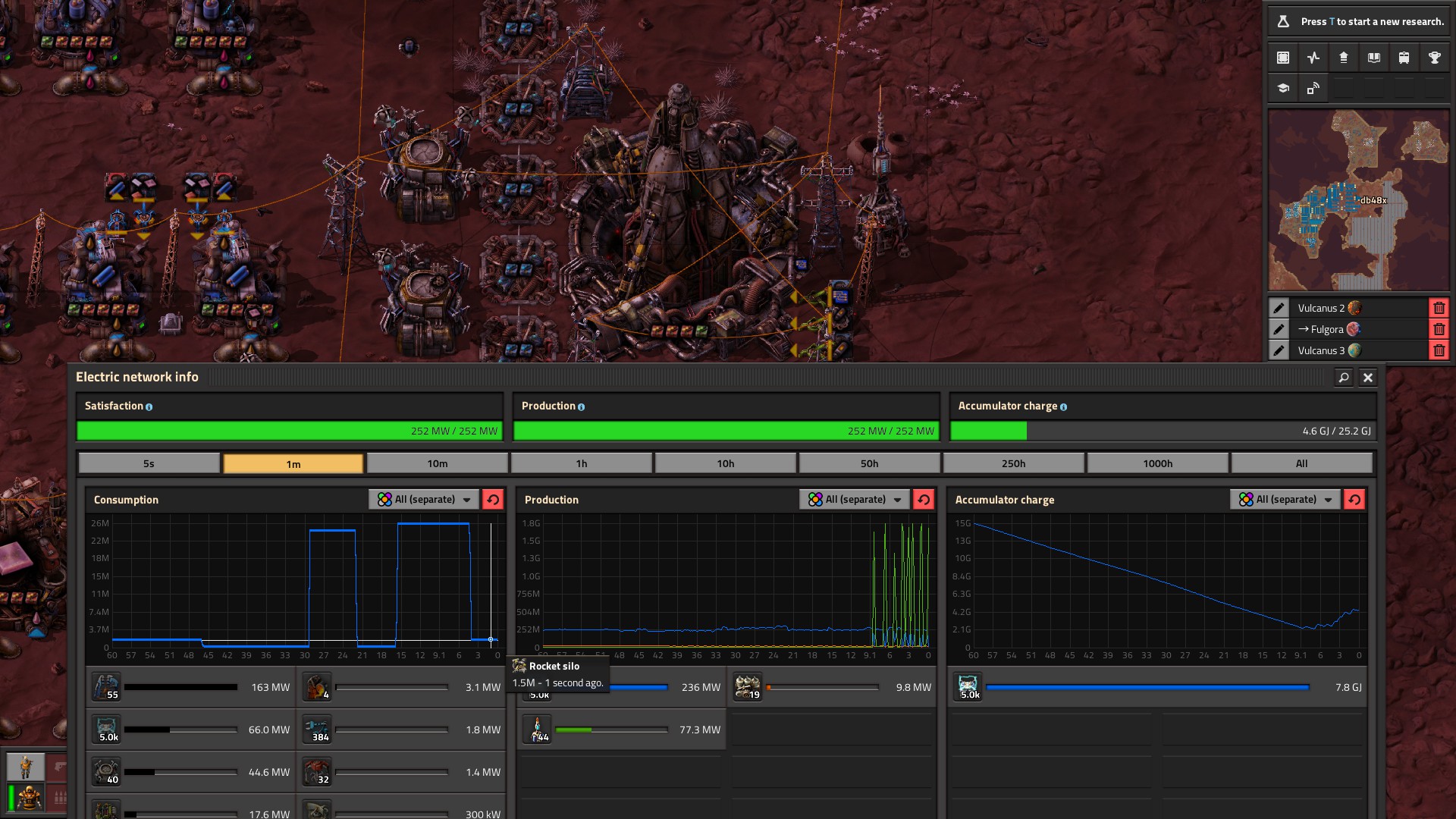Click the research flask icon
The width and height of the screenshot is (1456, 819).
point(1283,21)
